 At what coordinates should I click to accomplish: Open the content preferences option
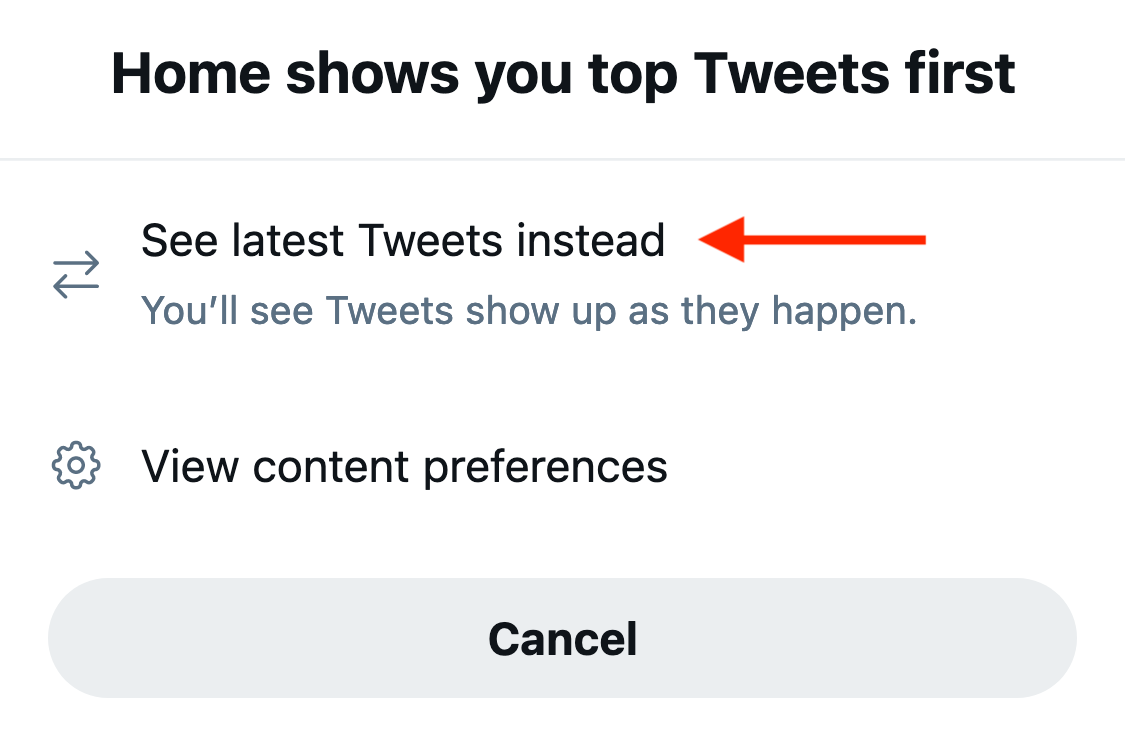(x=405, y=464)
